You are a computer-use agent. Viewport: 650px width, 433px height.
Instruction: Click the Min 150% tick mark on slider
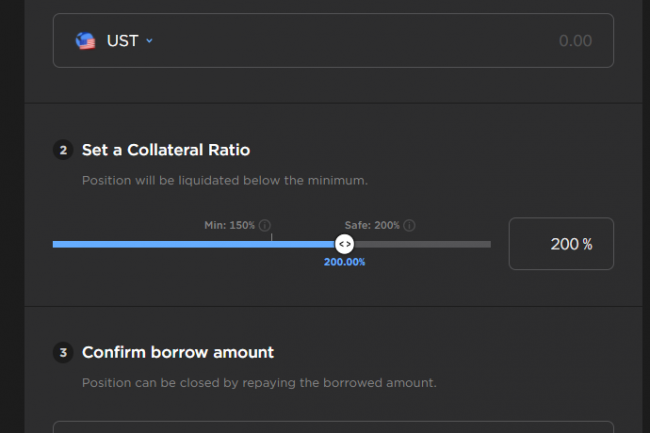click(271, 237)
